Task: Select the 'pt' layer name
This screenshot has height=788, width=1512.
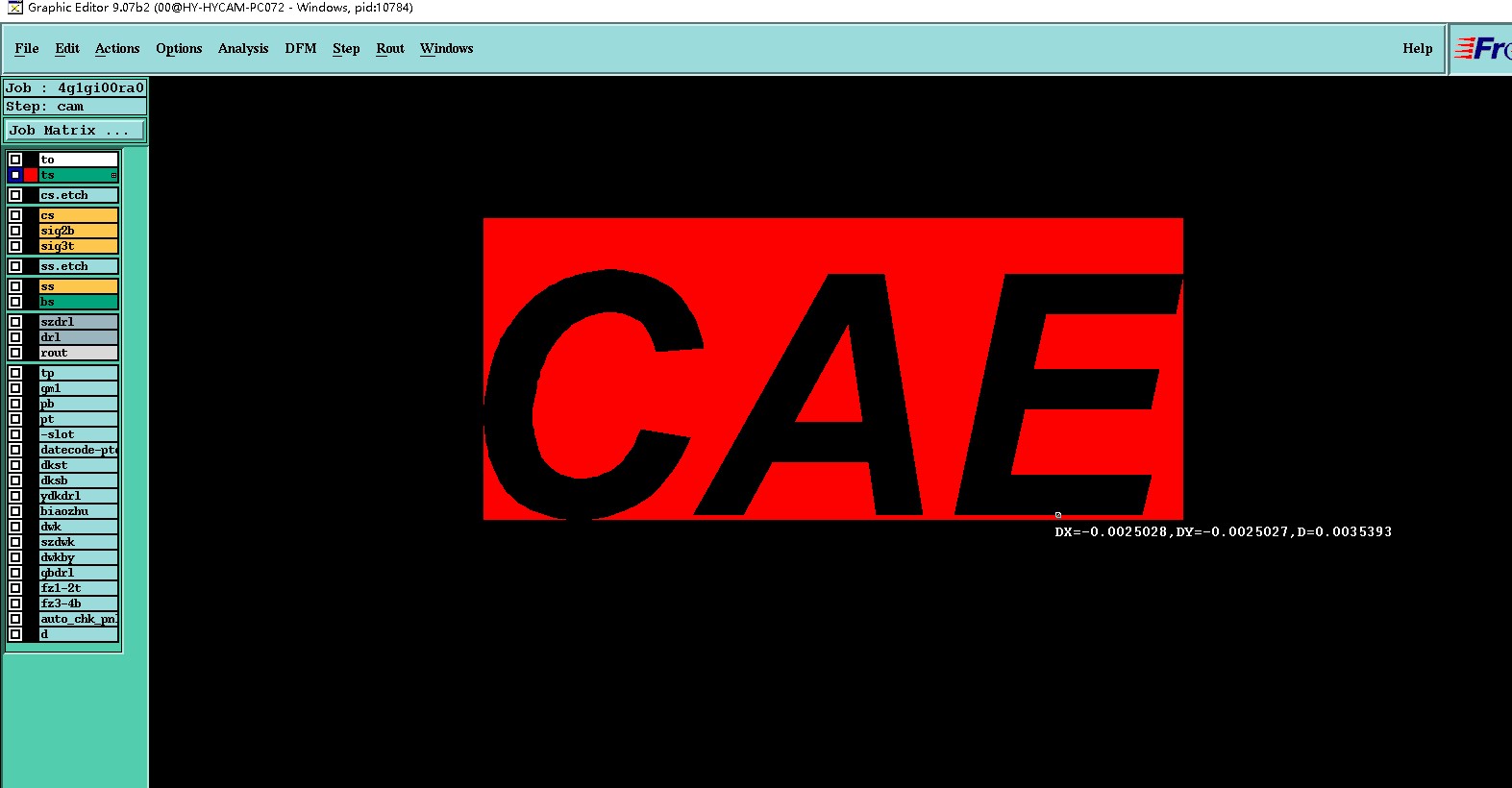Action: pos(79,419)
